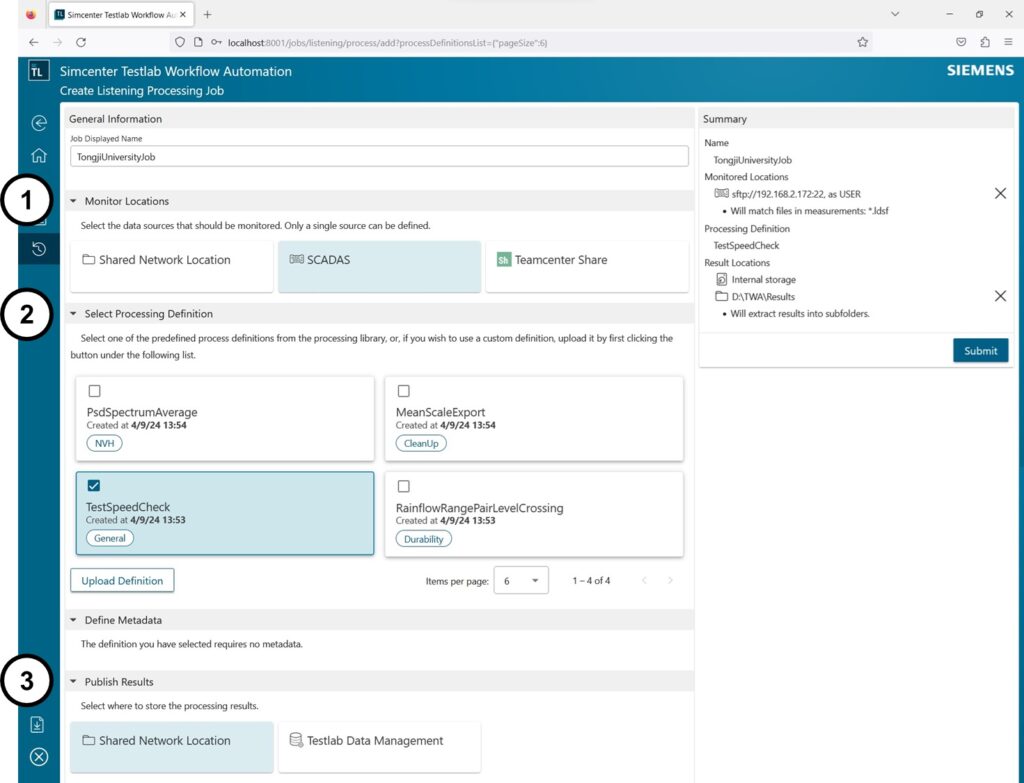Viewport: 1024px width, 783px height.
Task: Open a new browser tab
Action: coord(207,15)
